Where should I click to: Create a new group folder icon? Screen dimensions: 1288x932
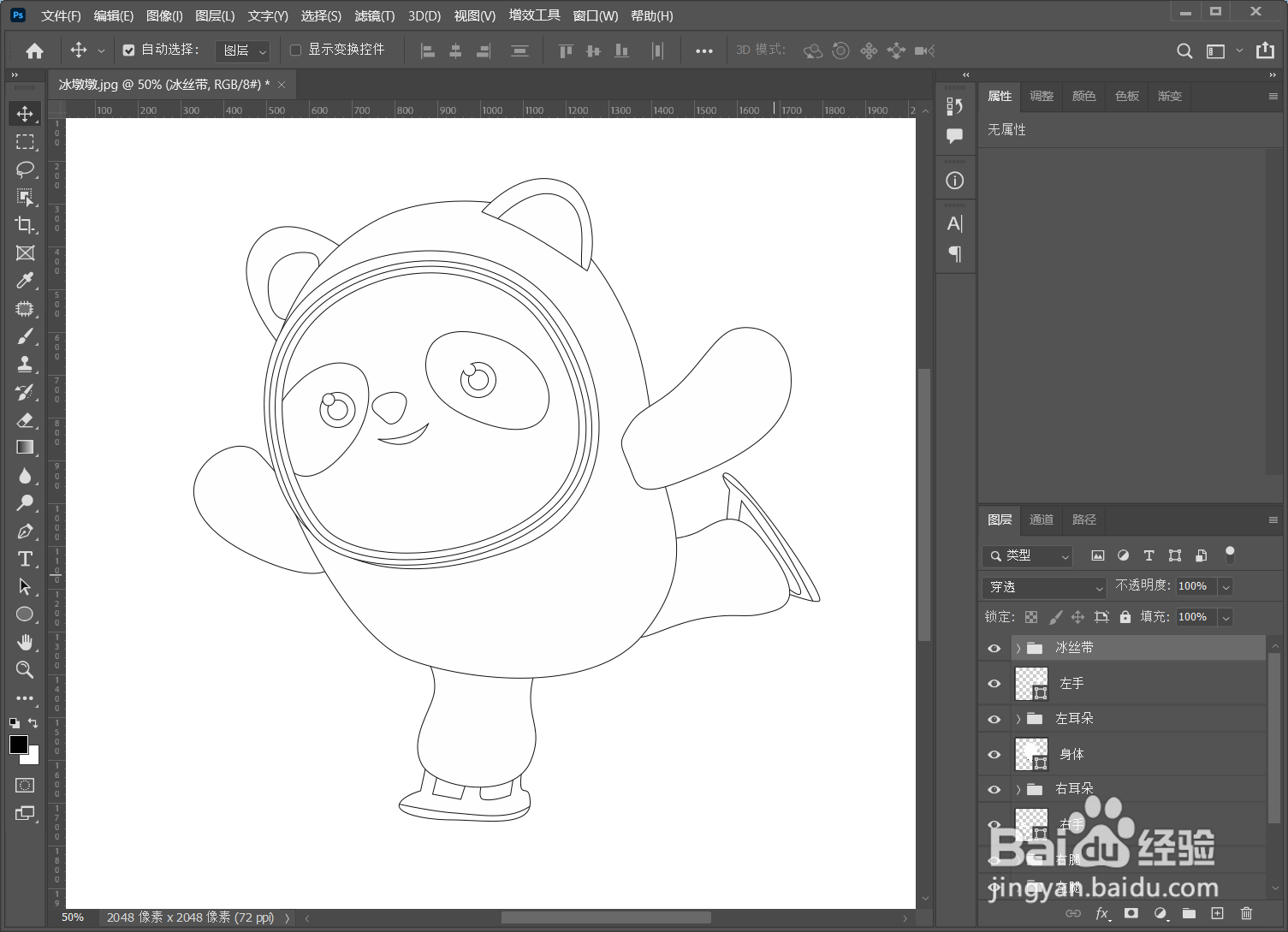tap(1189, 914)
